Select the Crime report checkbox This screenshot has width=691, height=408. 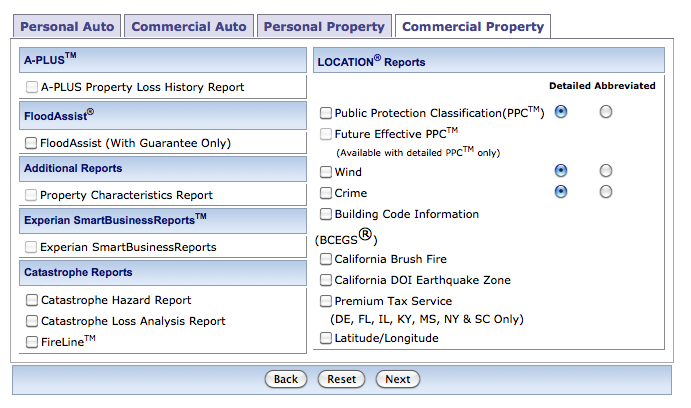(x=326, y=193)
